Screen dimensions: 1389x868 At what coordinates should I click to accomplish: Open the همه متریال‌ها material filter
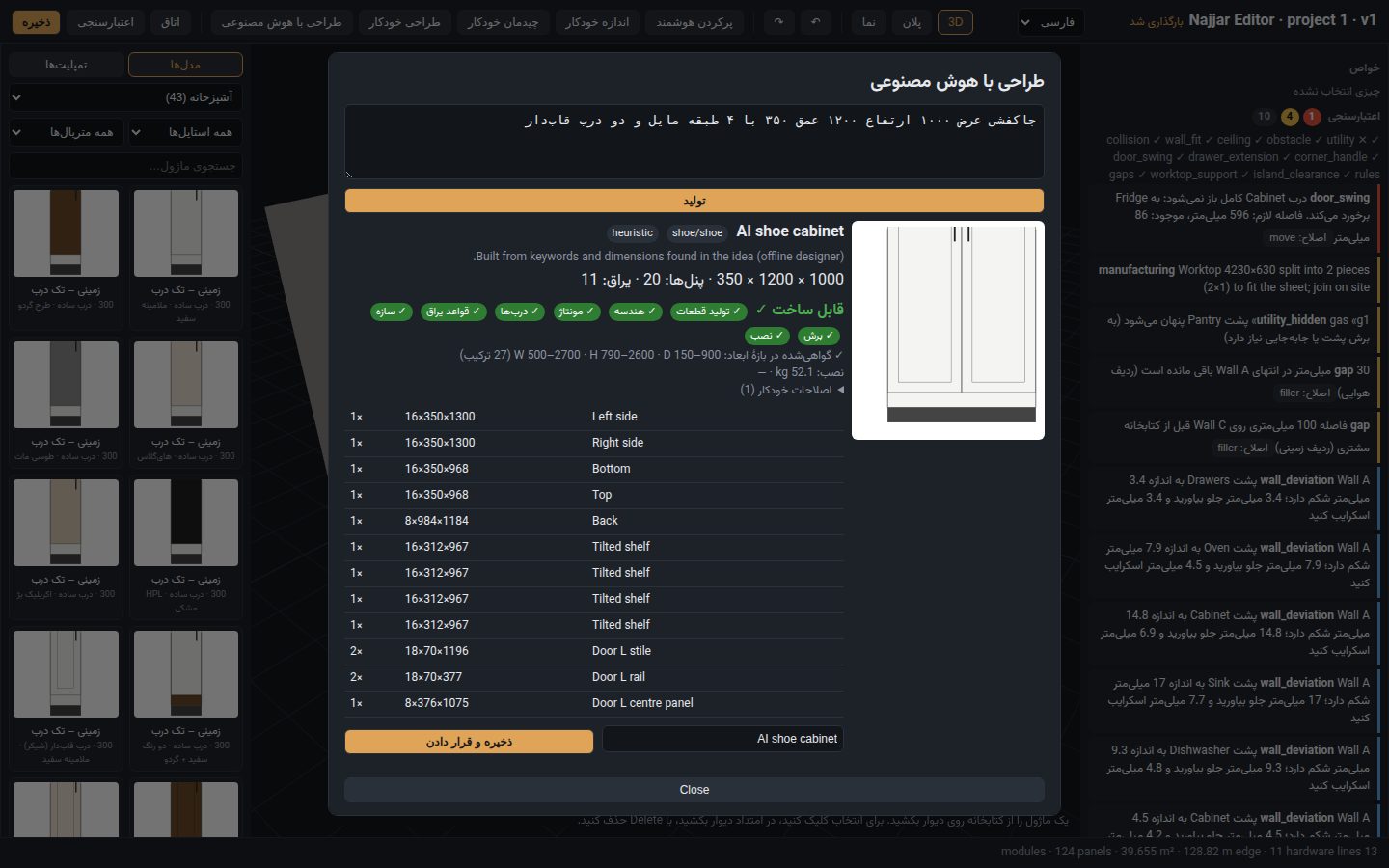[67, 132]
